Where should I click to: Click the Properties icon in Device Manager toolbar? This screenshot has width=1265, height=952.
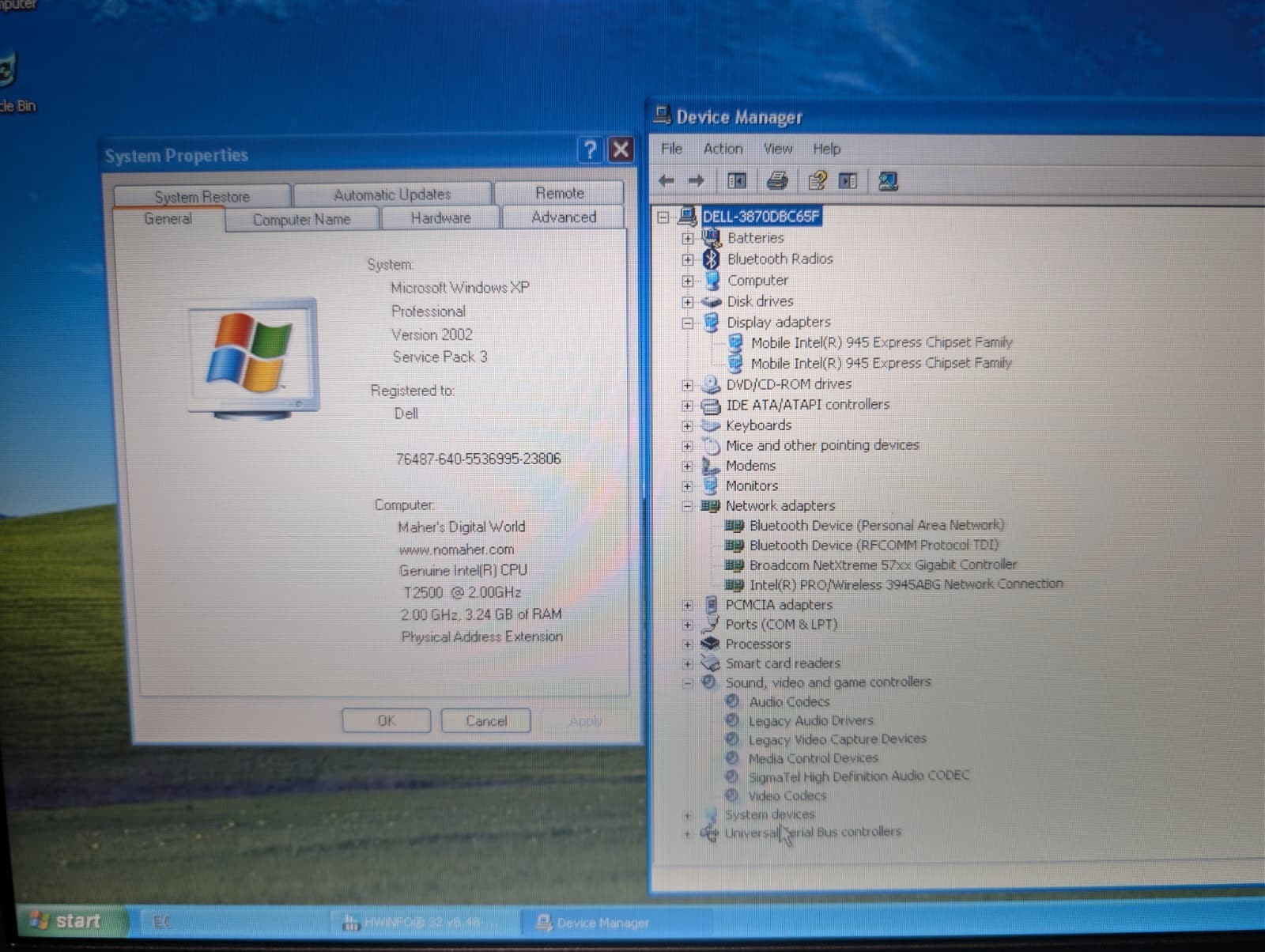tap(817, 181)
